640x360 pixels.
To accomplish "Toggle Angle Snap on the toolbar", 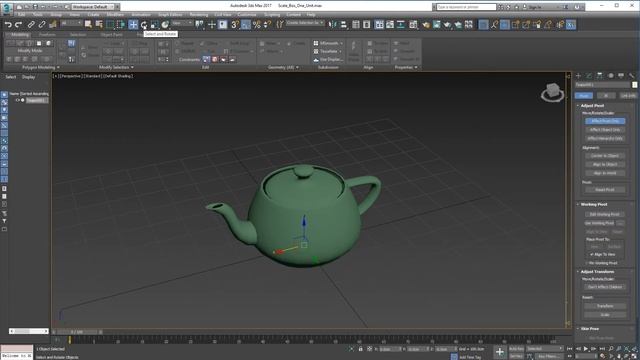I will [246, 25].
